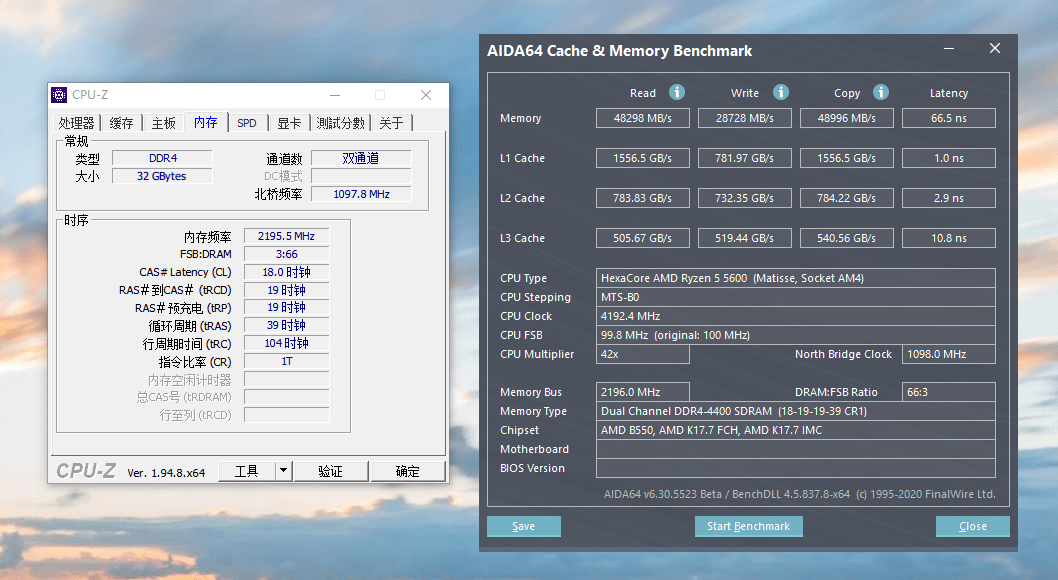Click the 内存频率 value 2195.5 MHz

pyautogui.click(x=287, y=236)
